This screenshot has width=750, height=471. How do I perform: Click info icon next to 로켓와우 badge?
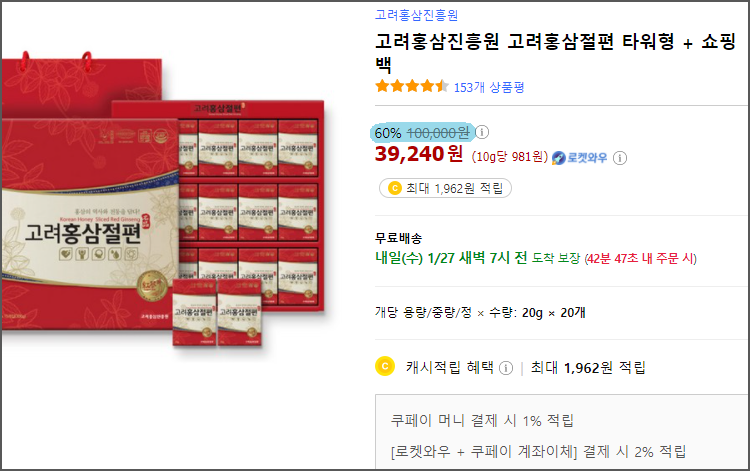[x=620, y=158]
